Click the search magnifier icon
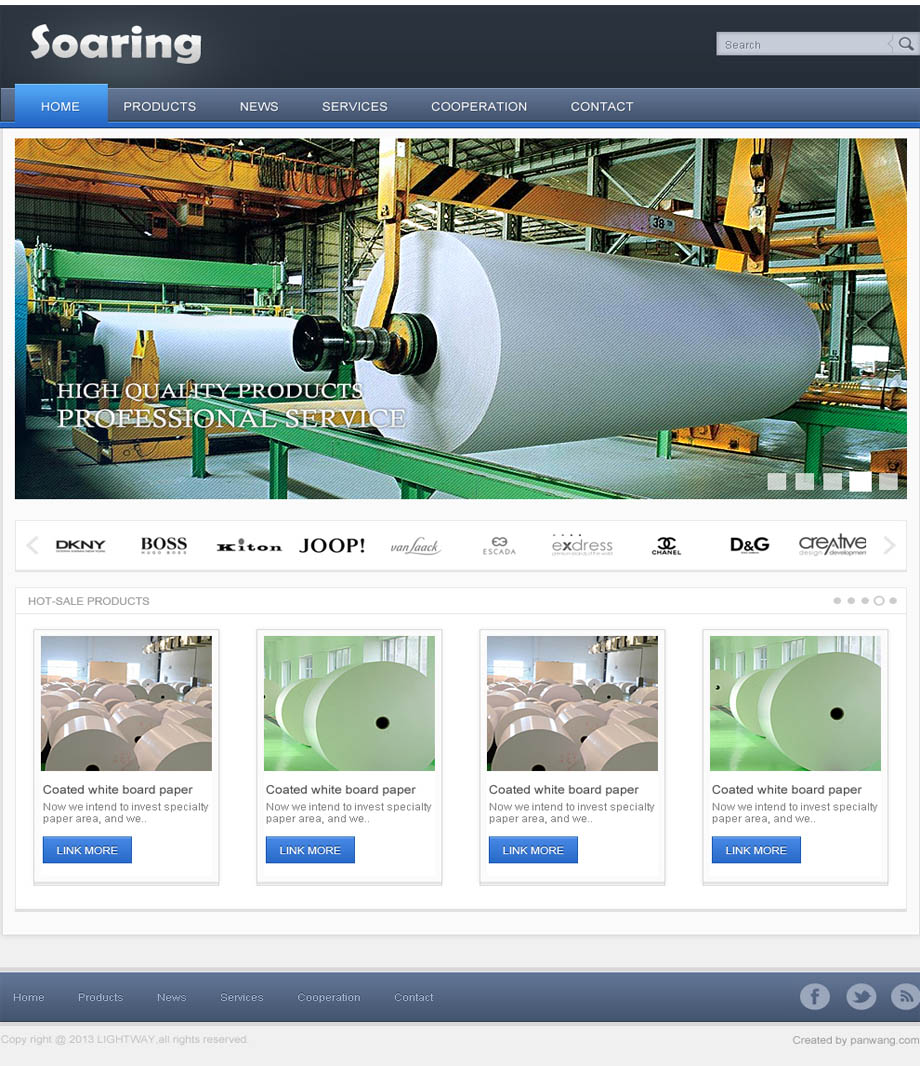Screen dimensions: 920x1066 pos(905,44)
